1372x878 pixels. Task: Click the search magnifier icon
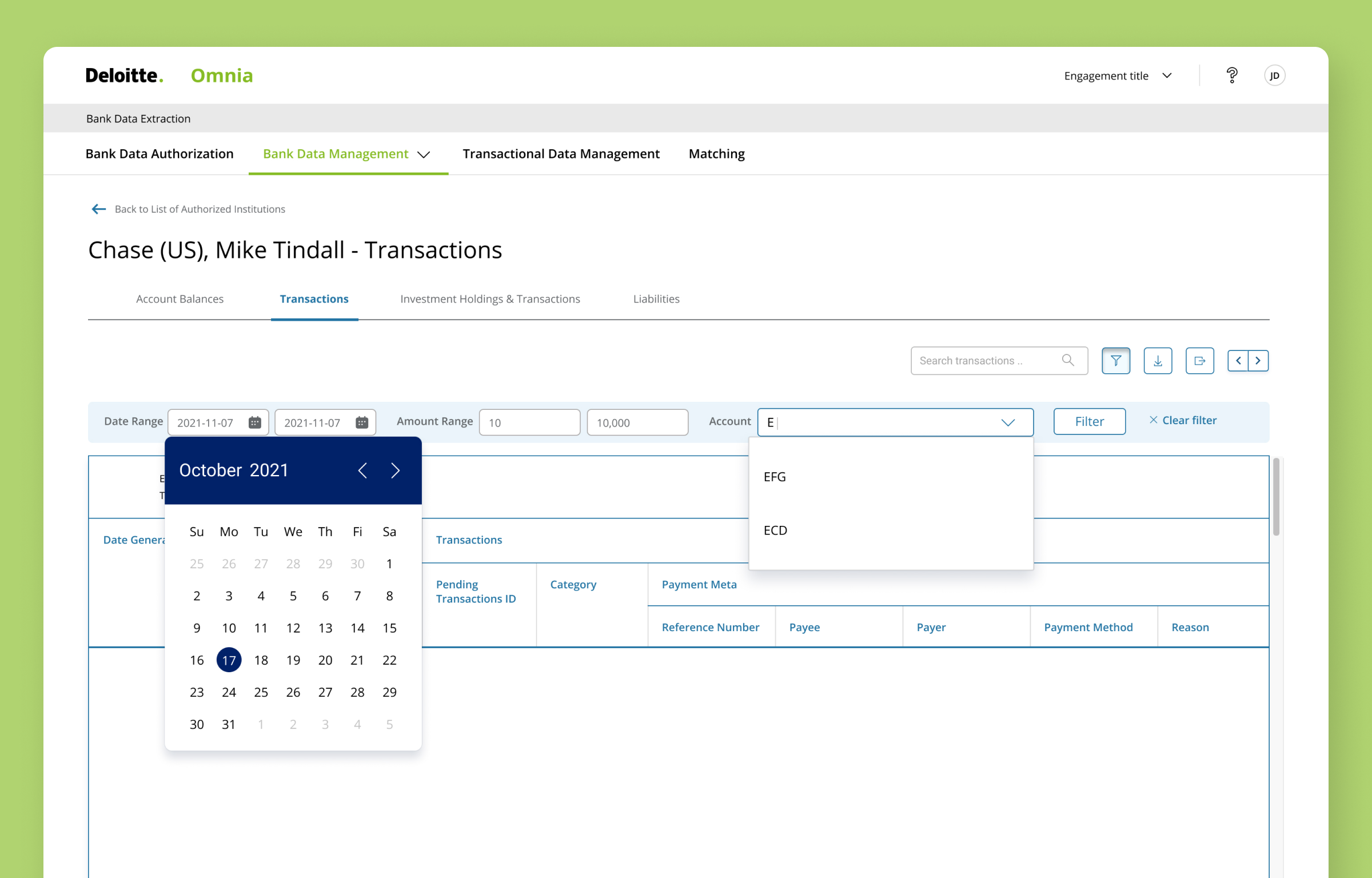pyautogui.click(x=1067, y=360)
